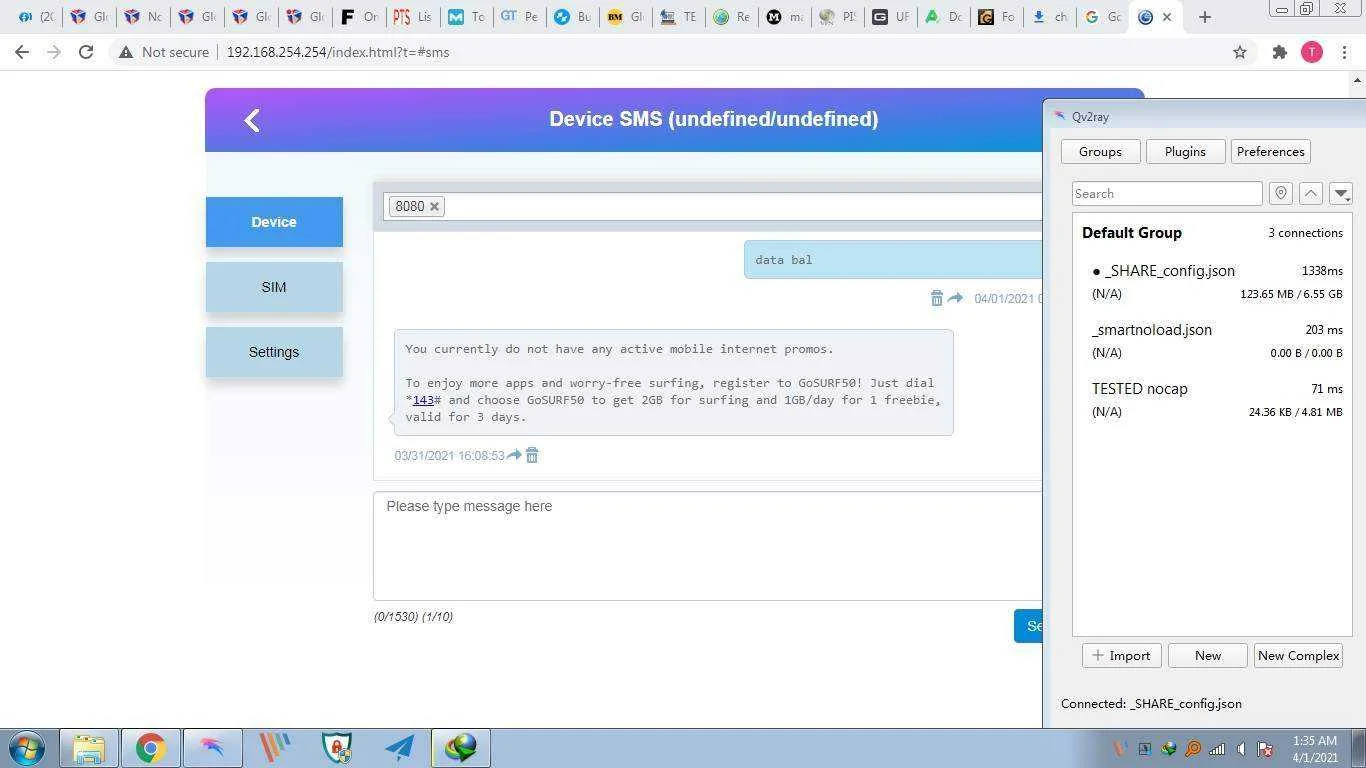Open the sort dropdown arrow in Qv2ray
1366x768 pixels.
point(1341,194)
